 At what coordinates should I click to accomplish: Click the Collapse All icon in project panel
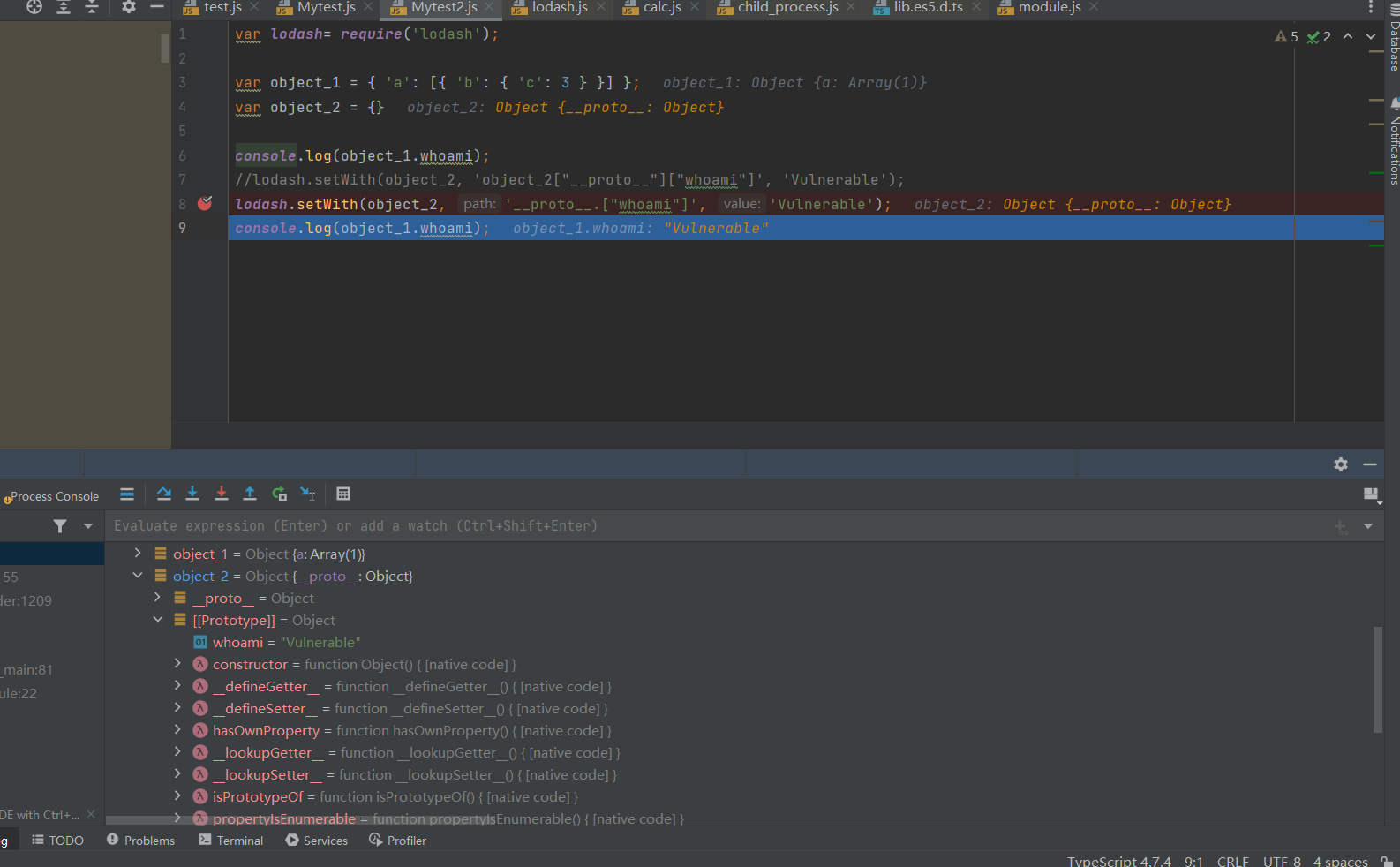[x=92, y=7]
